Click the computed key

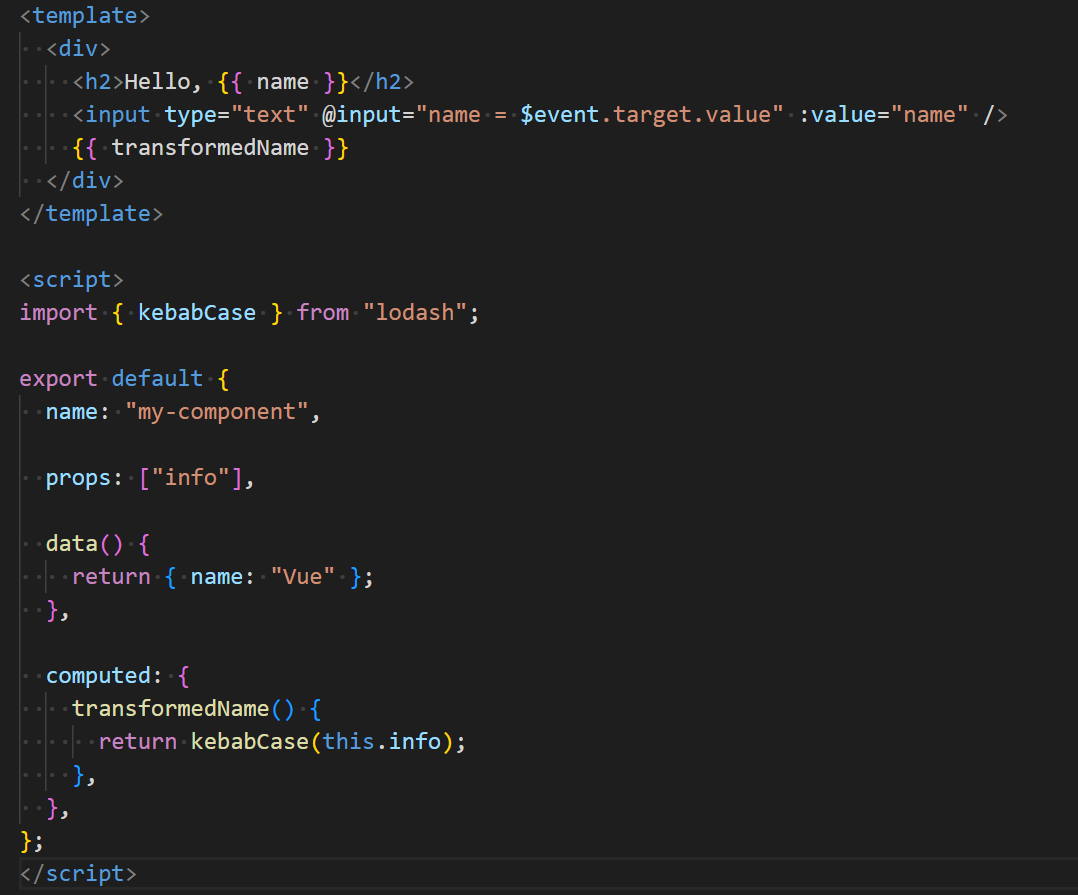click(x=98, y=676)
